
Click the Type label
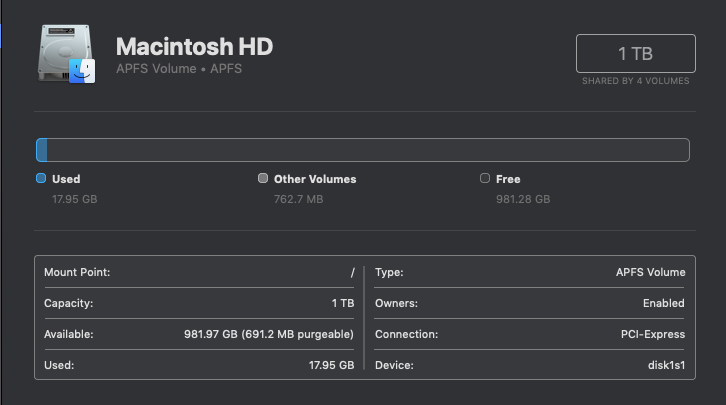tap(389, 272)
